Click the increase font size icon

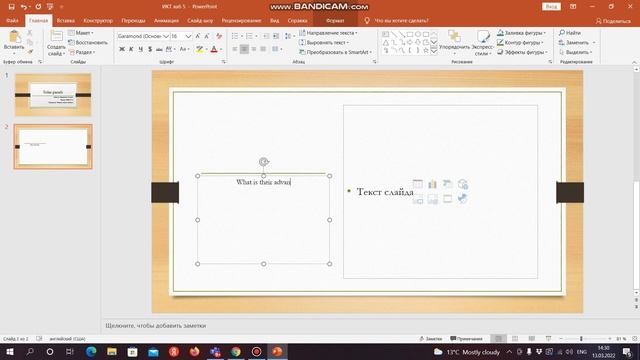198,36
